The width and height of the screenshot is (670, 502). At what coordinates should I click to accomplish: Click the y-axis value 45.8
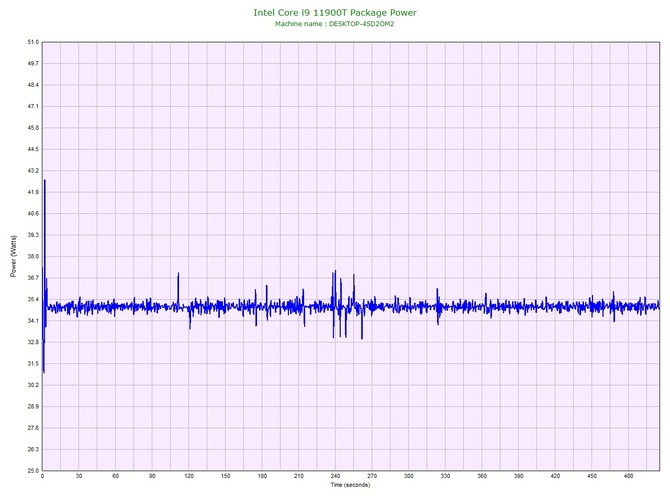33,128
